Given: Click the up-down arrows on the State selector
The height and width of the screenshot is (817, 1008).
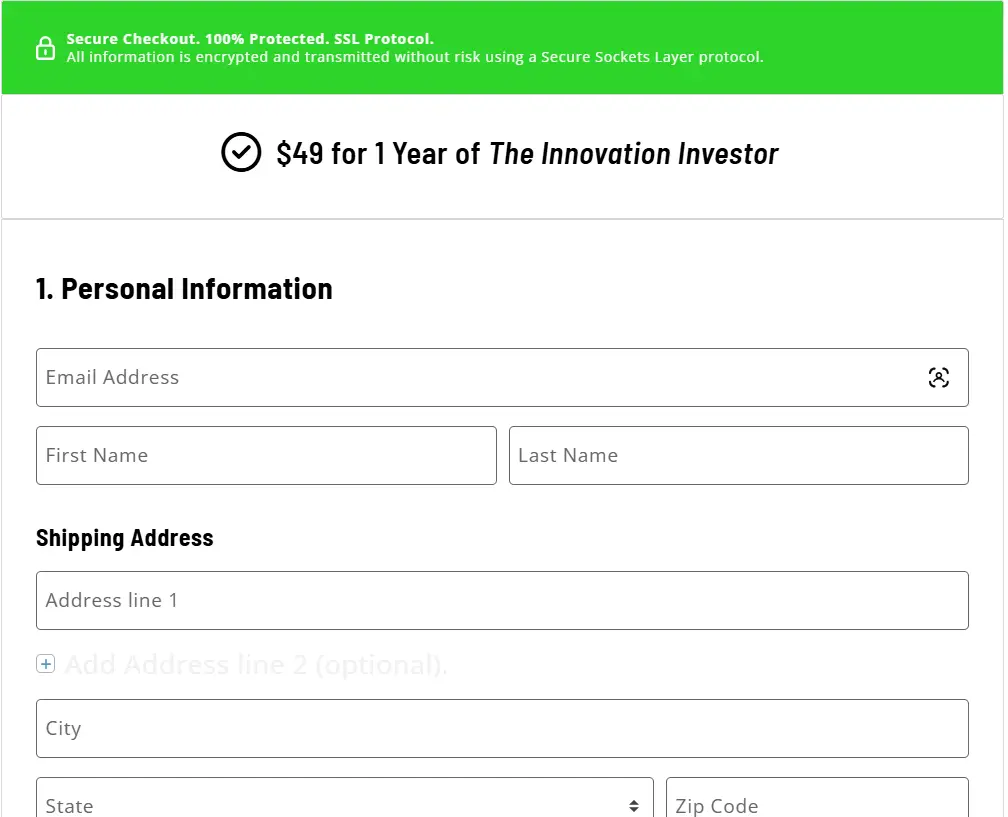Looking at the screenshot, I should (x=633, y=803).
